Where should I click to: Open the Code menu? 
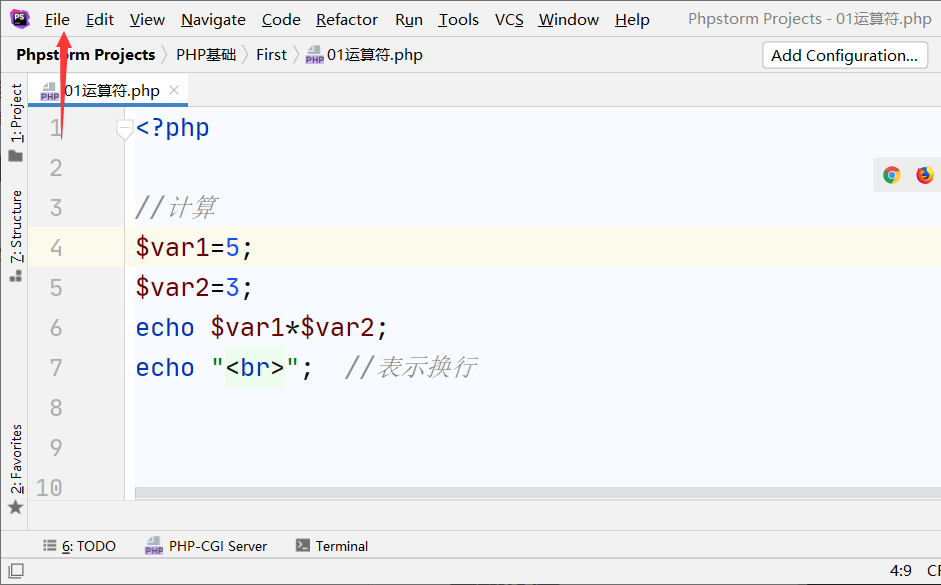coord(281,20)
